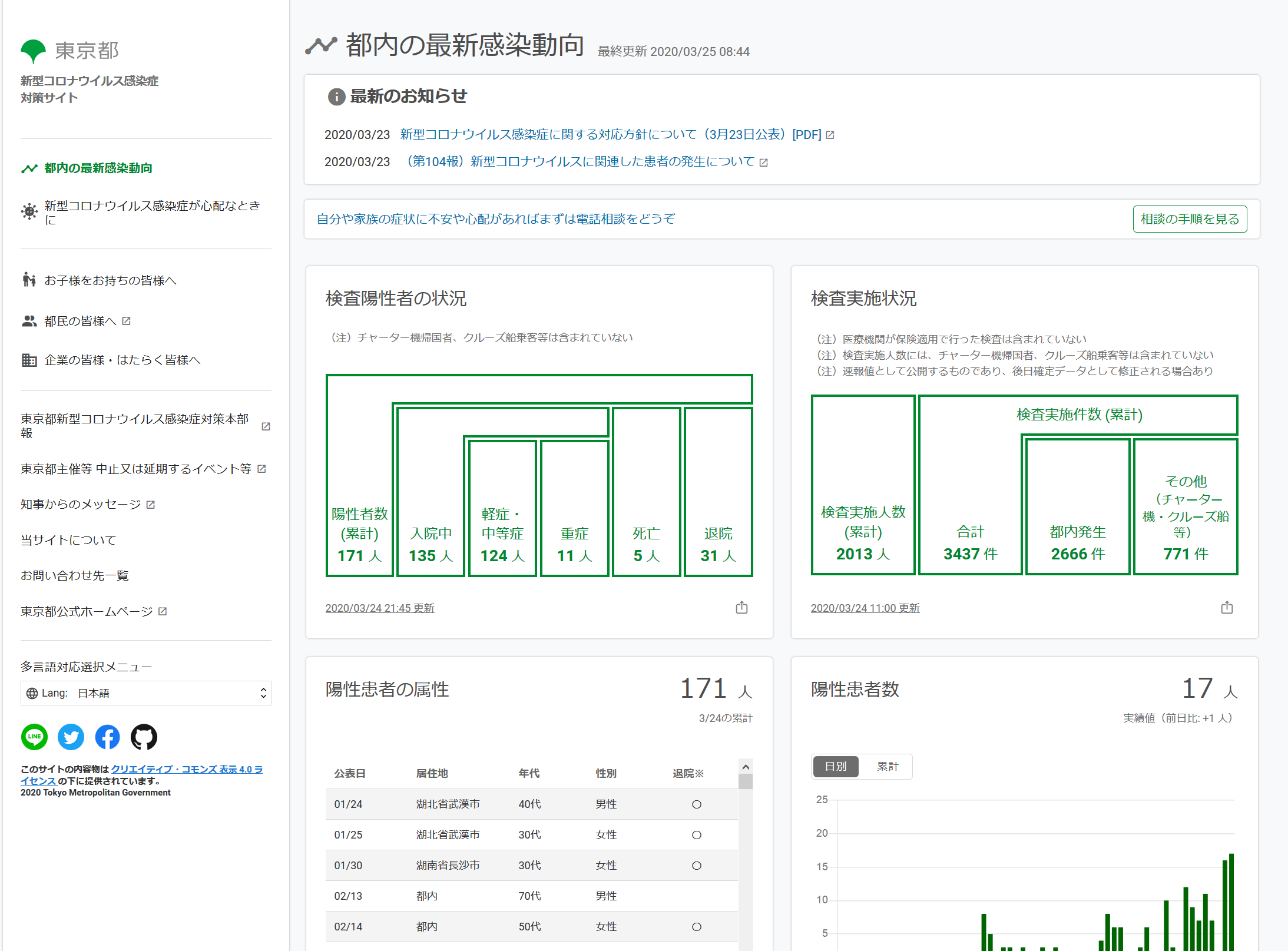Open 知事からのメッセージ link

click(81, 505)
